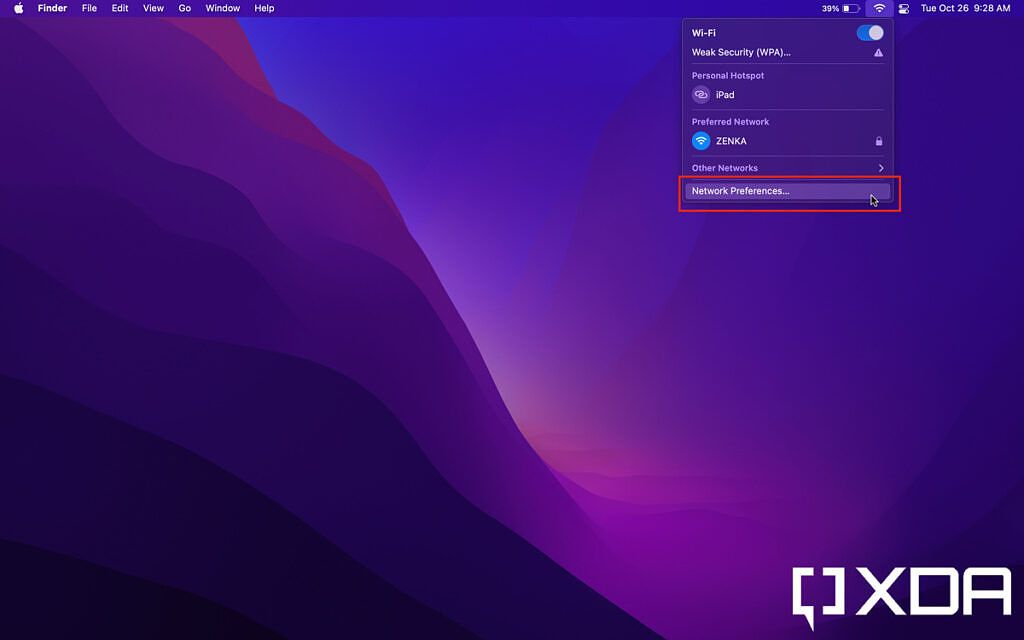Open the View menu

point(152,8)
